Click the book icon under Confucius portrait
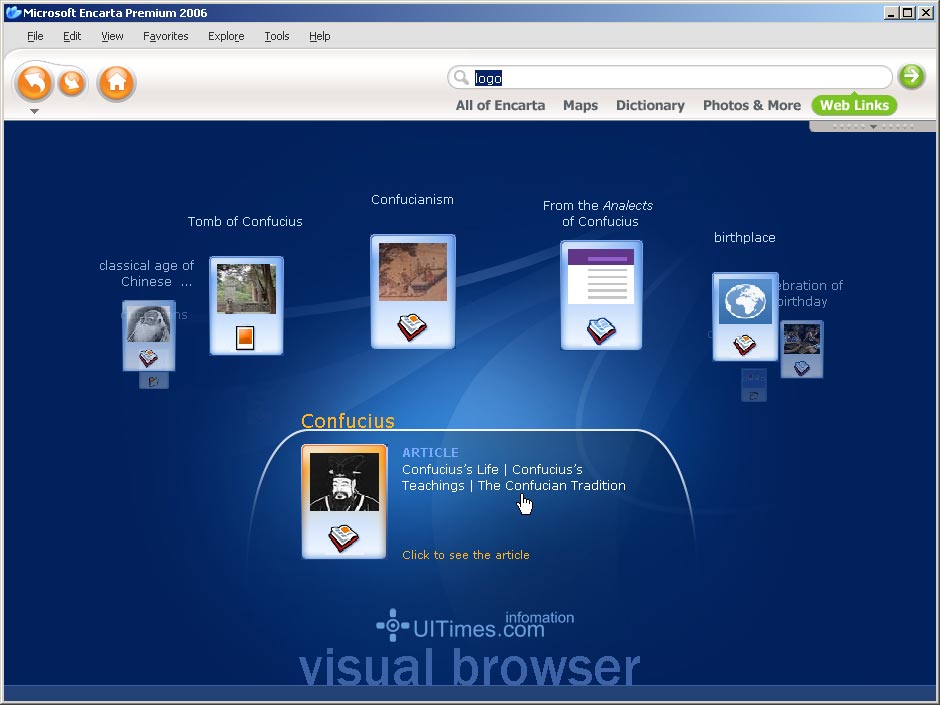 tap(344, 538)
